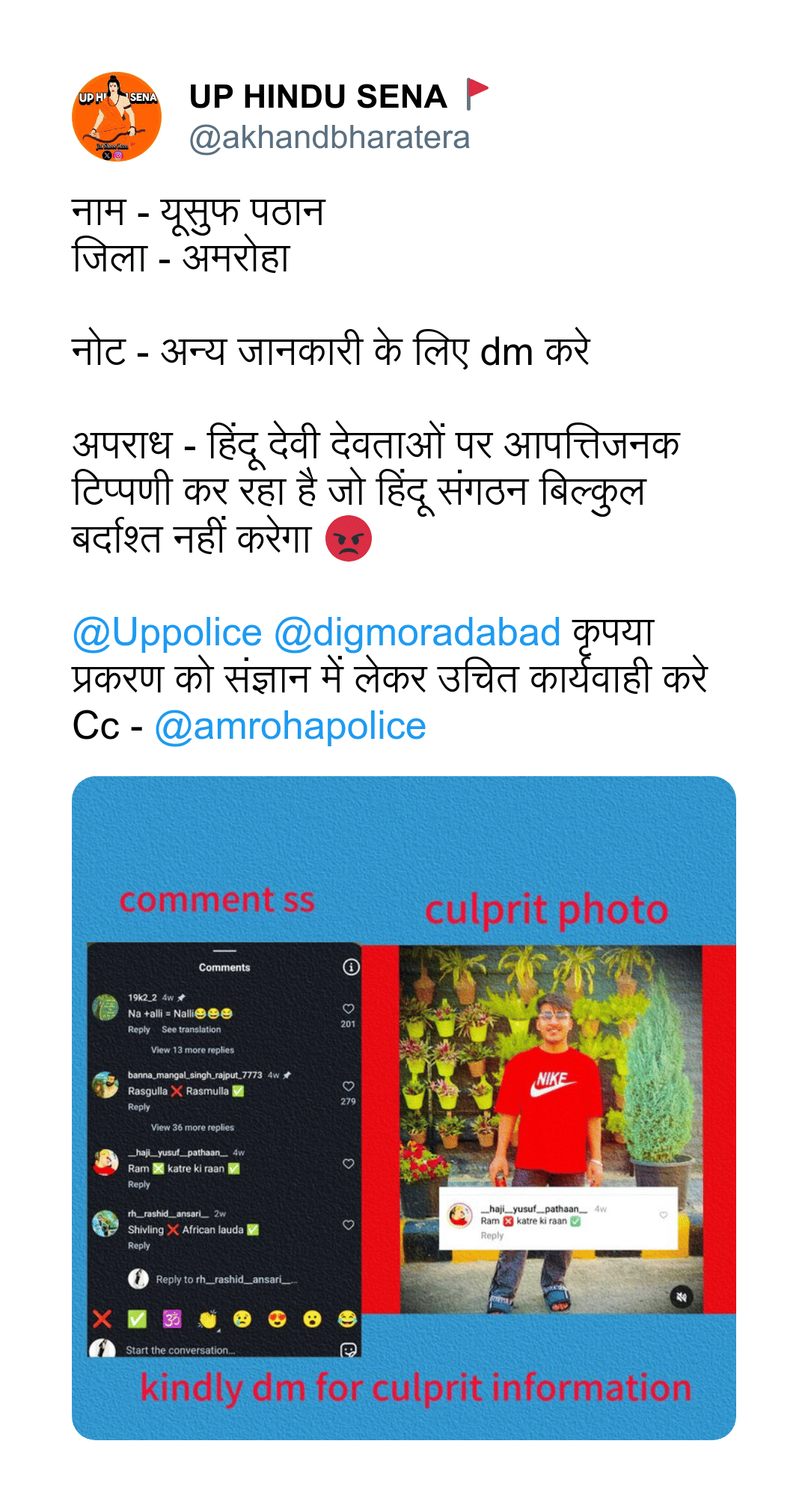Open the @Uppolice mention

pos(167,633)
